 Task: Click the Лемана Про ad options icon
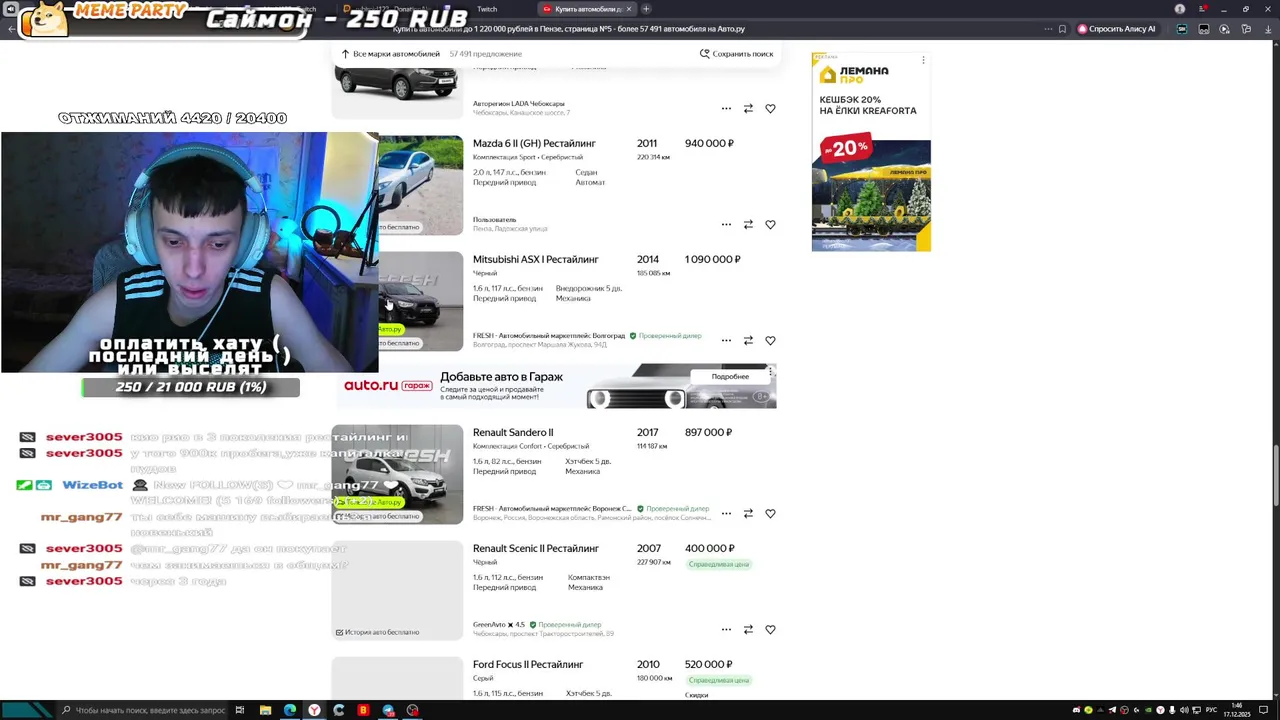click(923, 61)
